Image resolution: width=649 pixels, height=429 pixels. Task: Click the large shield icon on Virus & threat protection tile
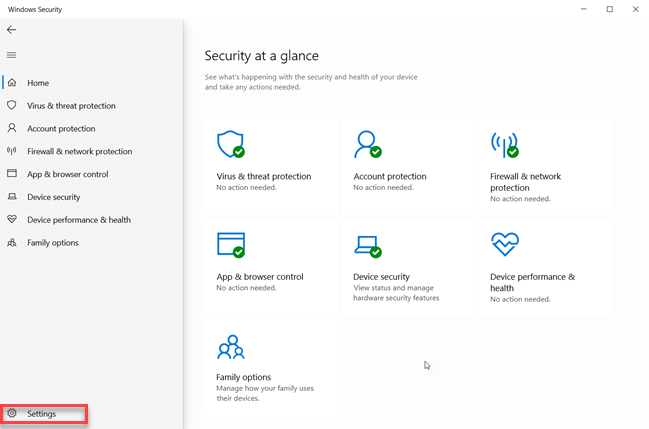tap(231, 145)
